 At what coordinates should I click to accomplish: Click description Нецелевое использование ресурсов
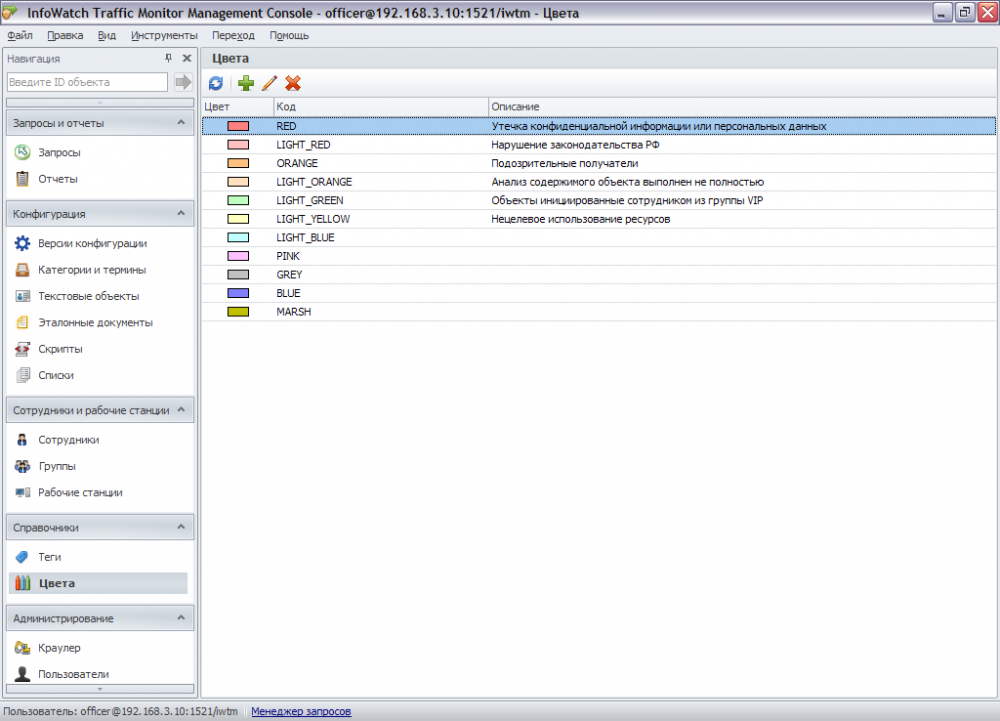click(580, 219)
